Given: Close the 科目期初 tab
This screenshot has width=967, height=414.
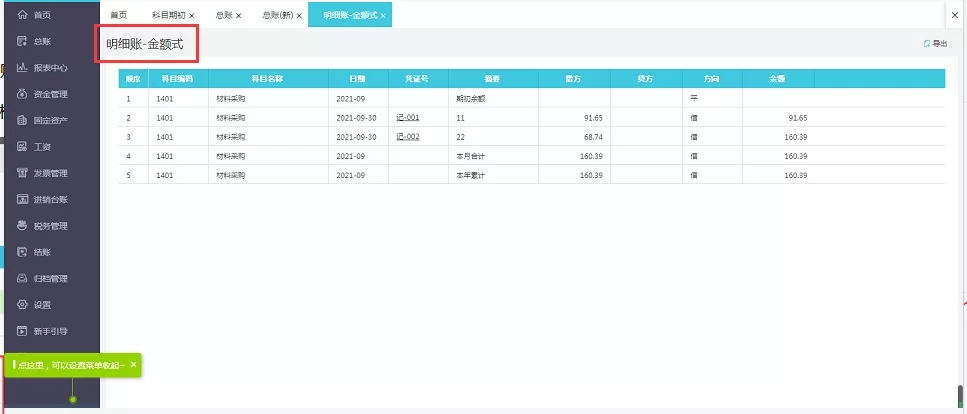Looking at the screenshot, I should click(x=192, y=15).
